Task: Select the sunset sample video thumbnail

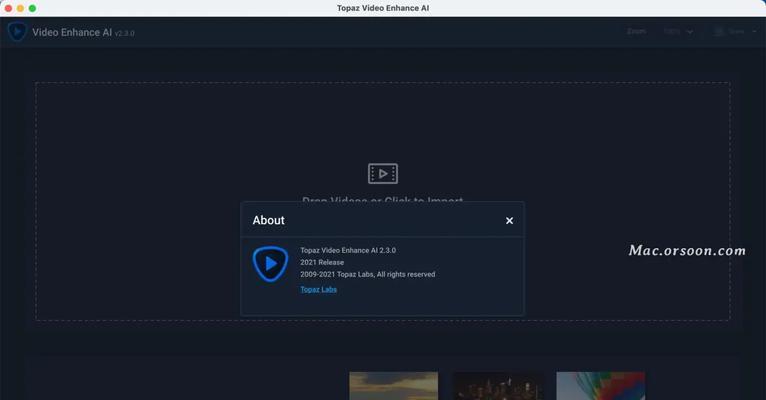Action: pos(394,386)
